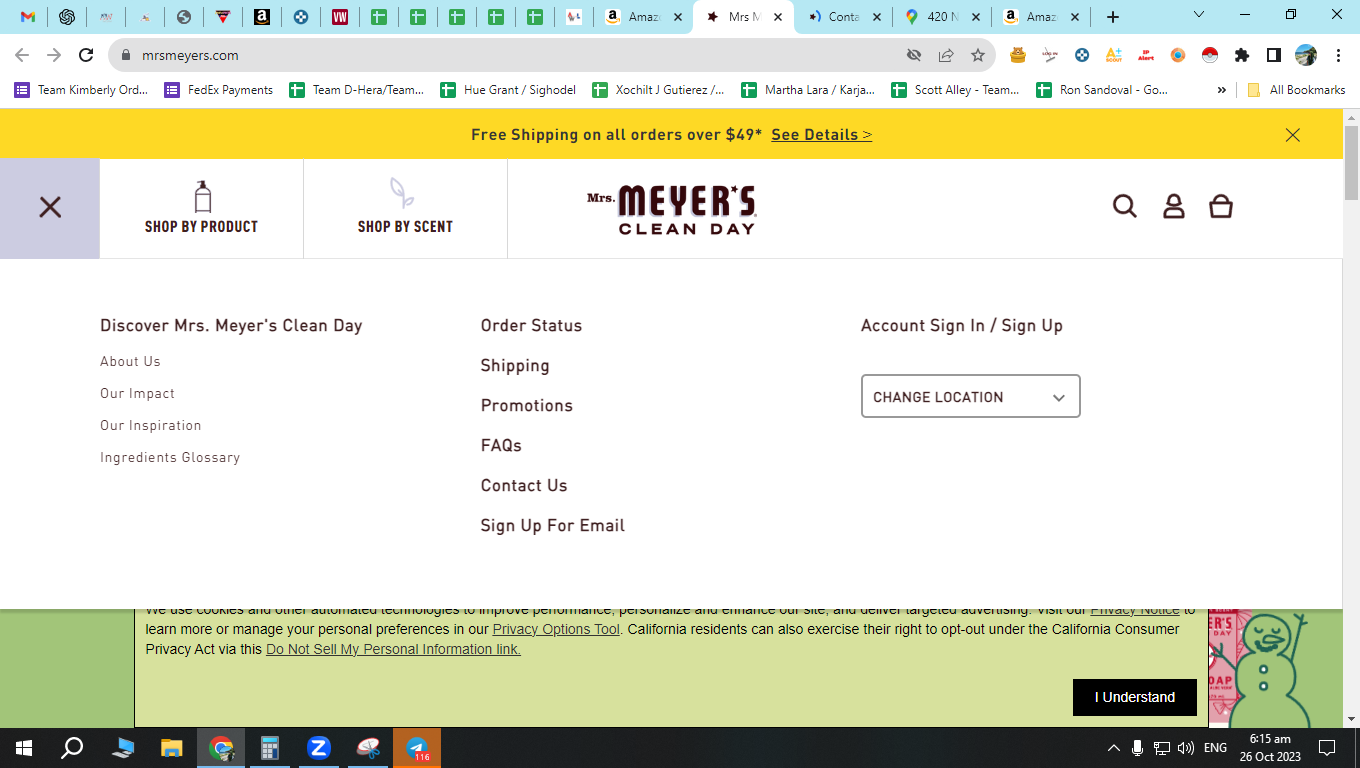Go back to the previous page
The image size is (1360, 768).
point(22,55)
